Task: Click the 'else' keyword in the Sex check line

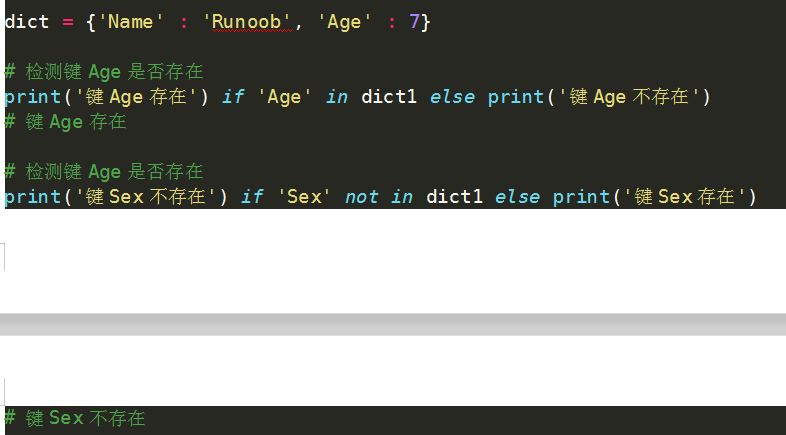Action: 518,196
